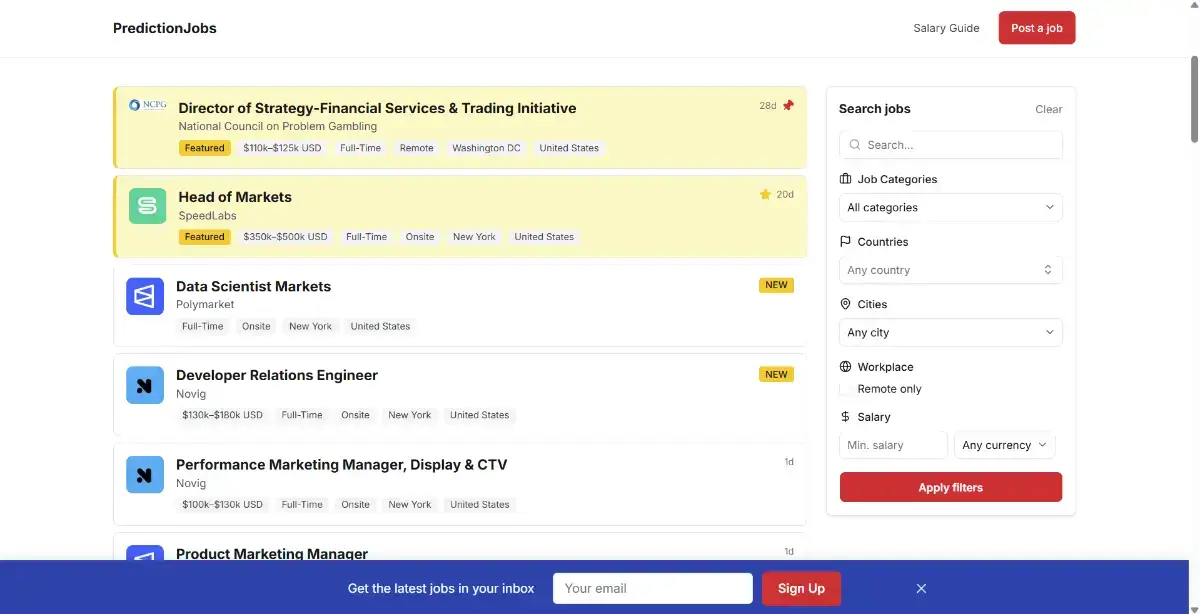This screenshot has width=1200, height=614.
Task: Click the Featured badge on Head of Markets
Action: coord(204,237)
